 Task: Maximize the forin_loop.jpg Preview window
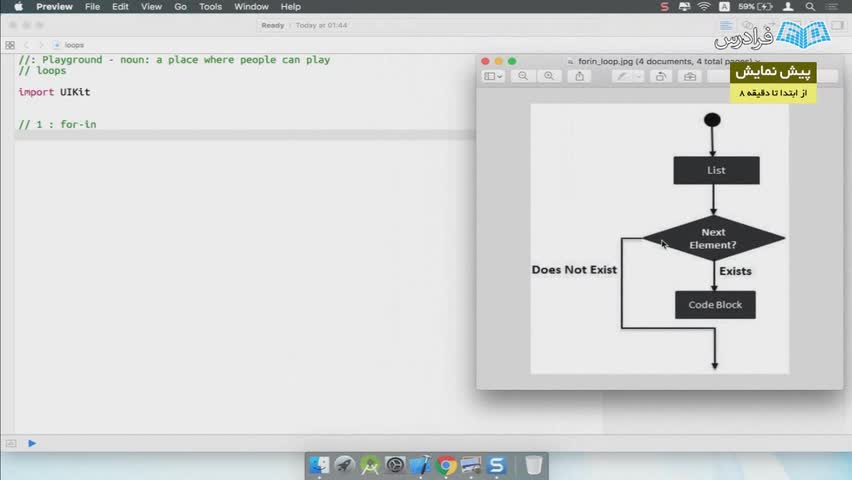(x=512, y=61)
